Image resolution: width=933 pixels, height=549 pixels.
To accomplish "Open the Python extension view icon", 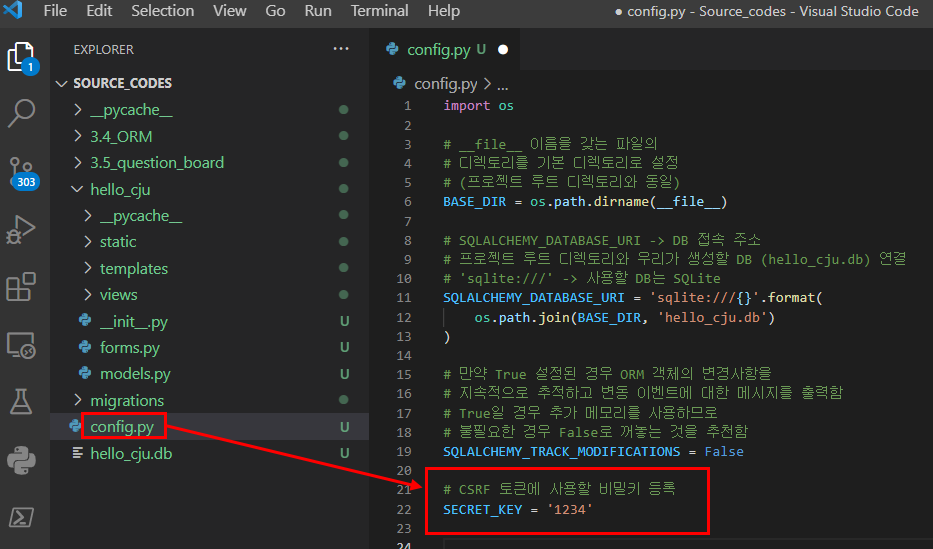I will click(x=21, y=460).
